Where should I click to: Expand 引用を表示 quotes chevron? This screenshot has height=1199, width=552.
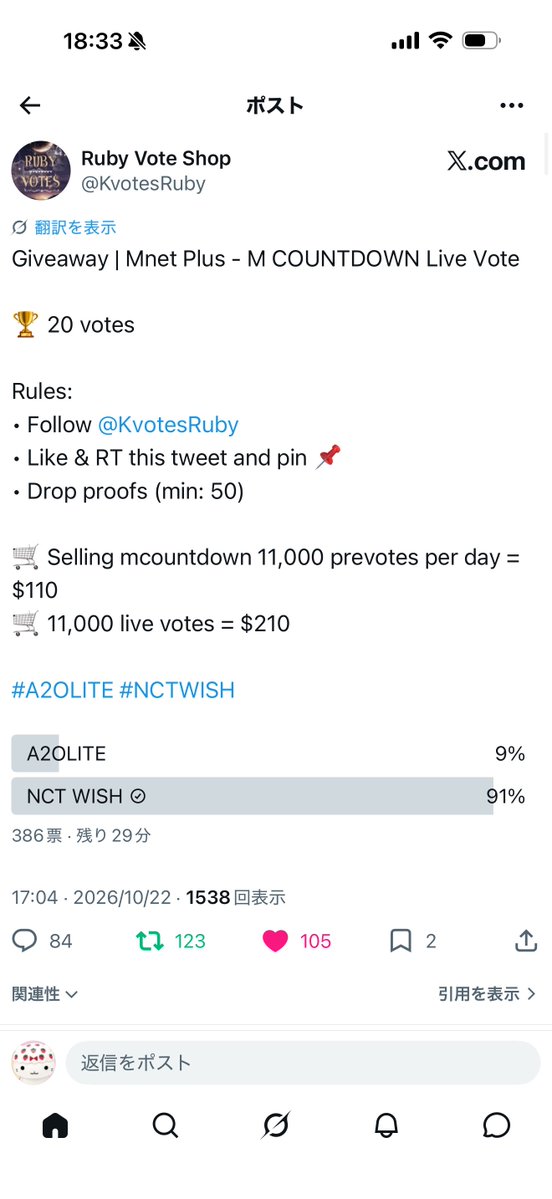(x=488, y=994)
